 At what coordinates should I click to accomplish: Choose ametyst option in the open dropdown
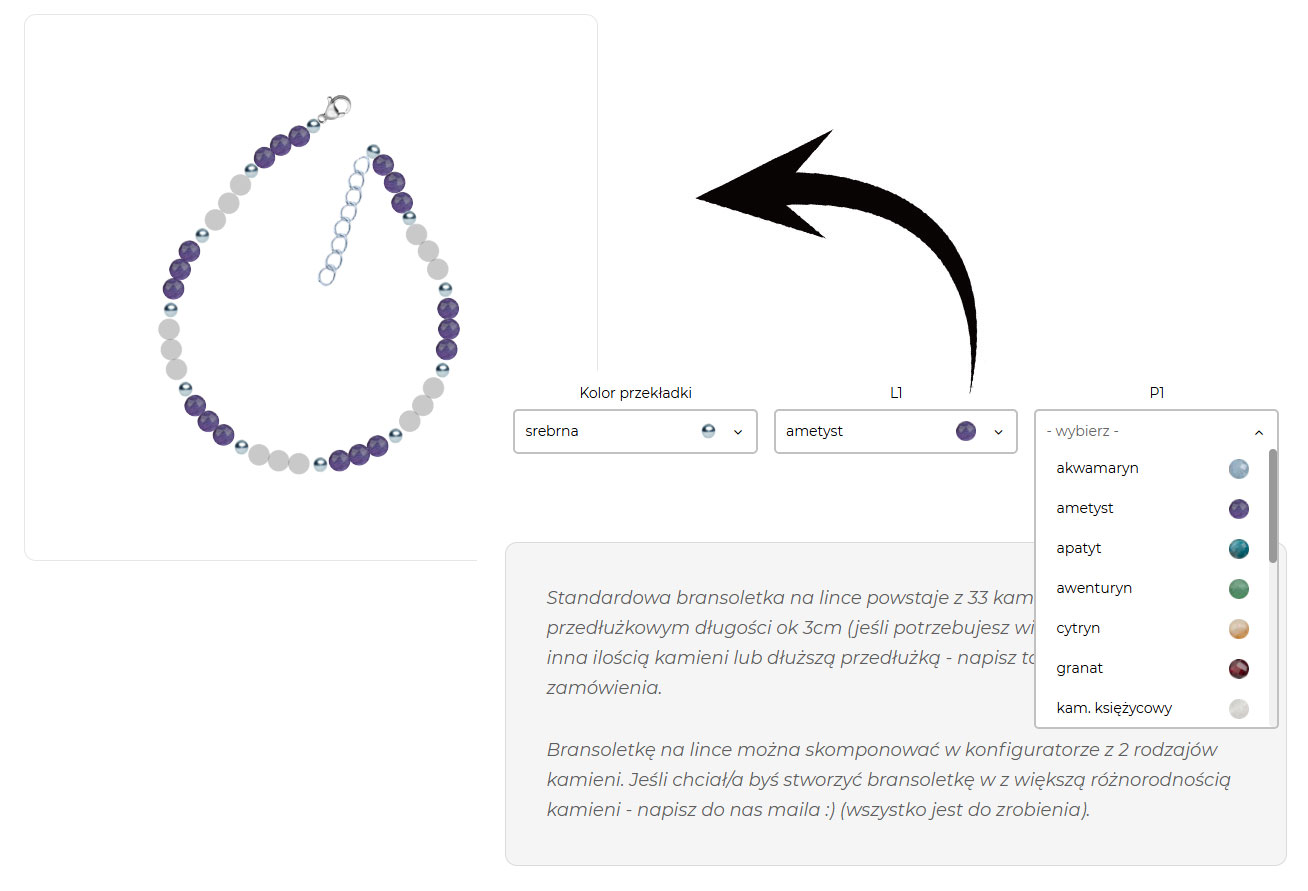[1085, 508]
